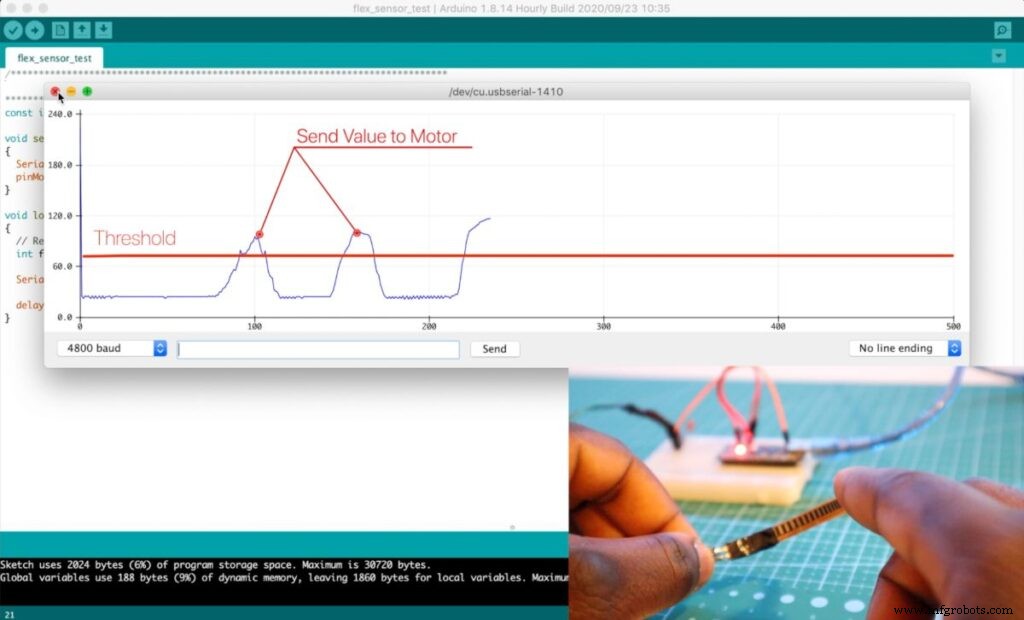This screenshot has width=1024, height=620.
Task: Open the 4800 baud rate dropdown
Action: click(x=112, y=348)
